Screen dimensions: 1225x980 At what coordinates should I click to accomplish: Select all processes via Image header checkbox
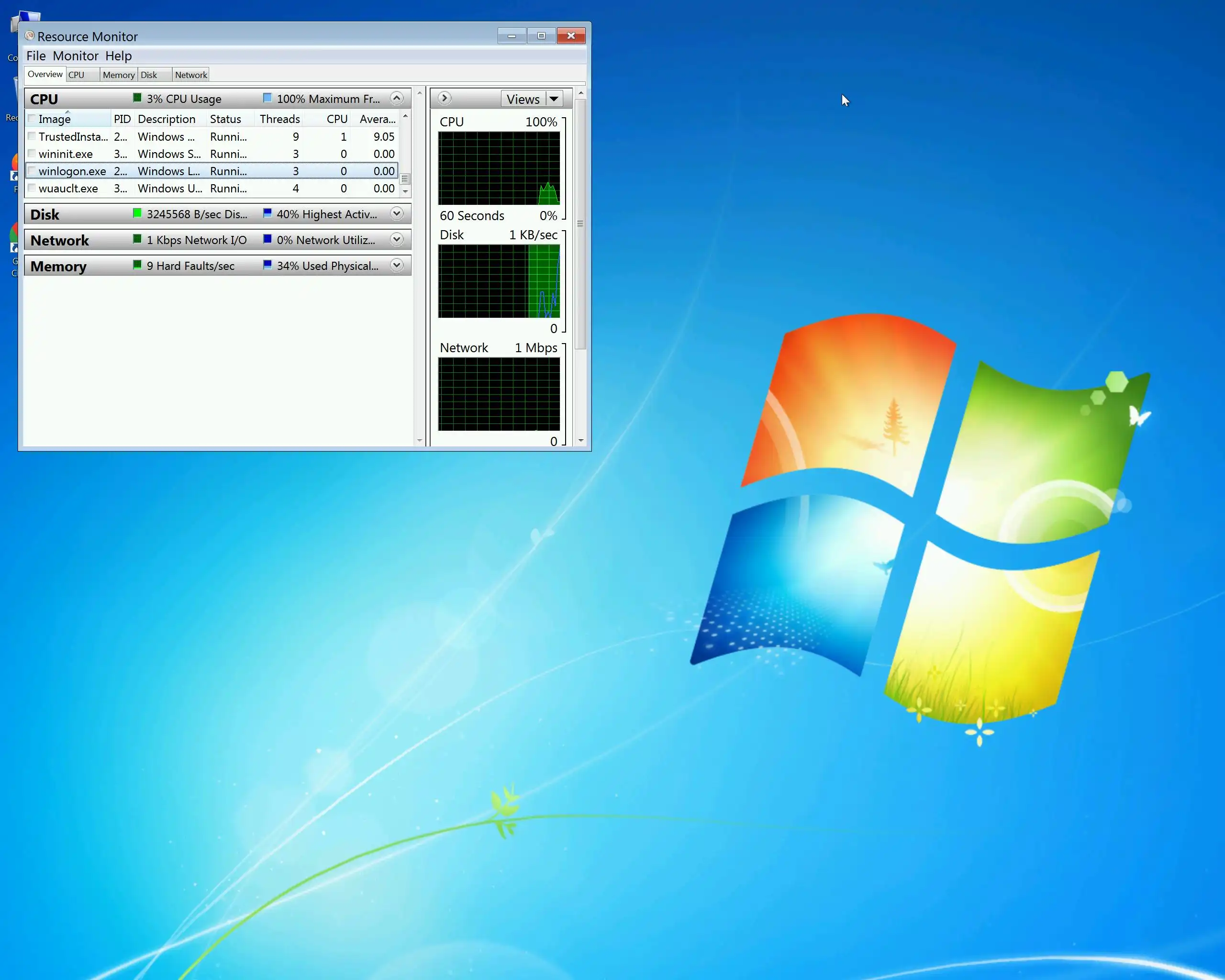(32, 119)
